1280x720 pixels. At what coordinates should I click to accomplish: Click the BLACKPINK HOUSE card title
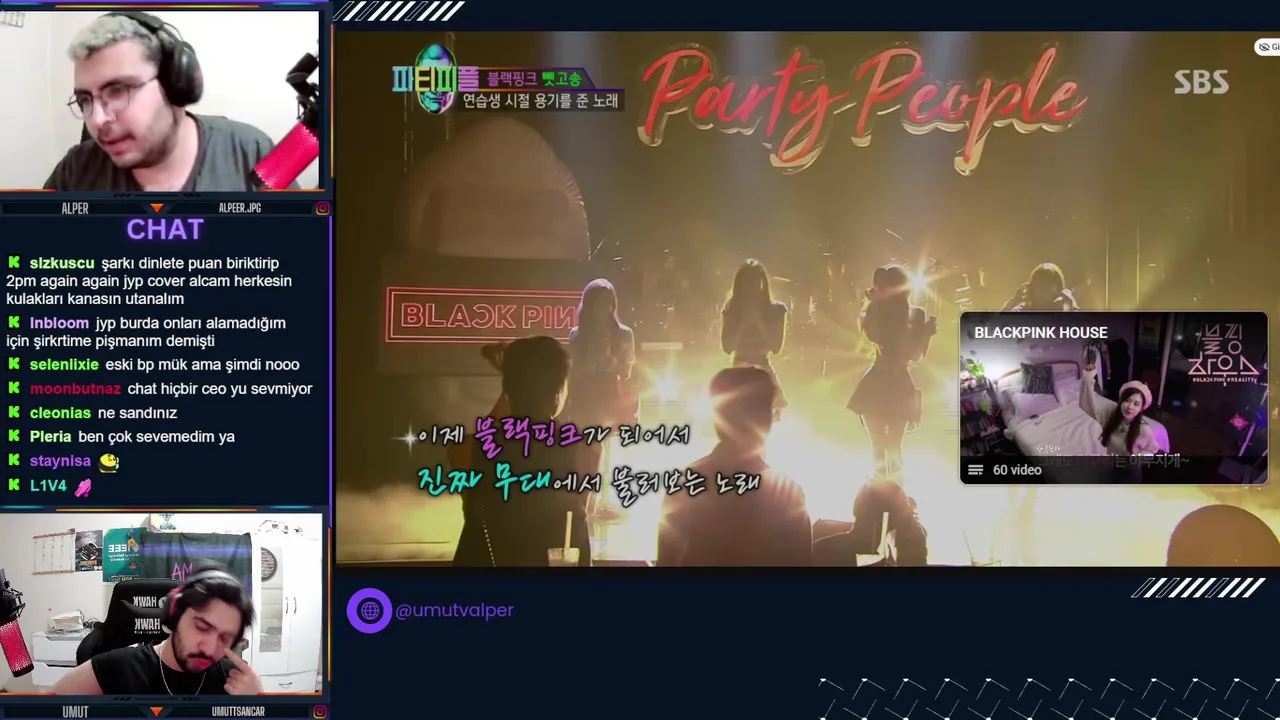click(x=1041, y=333)
